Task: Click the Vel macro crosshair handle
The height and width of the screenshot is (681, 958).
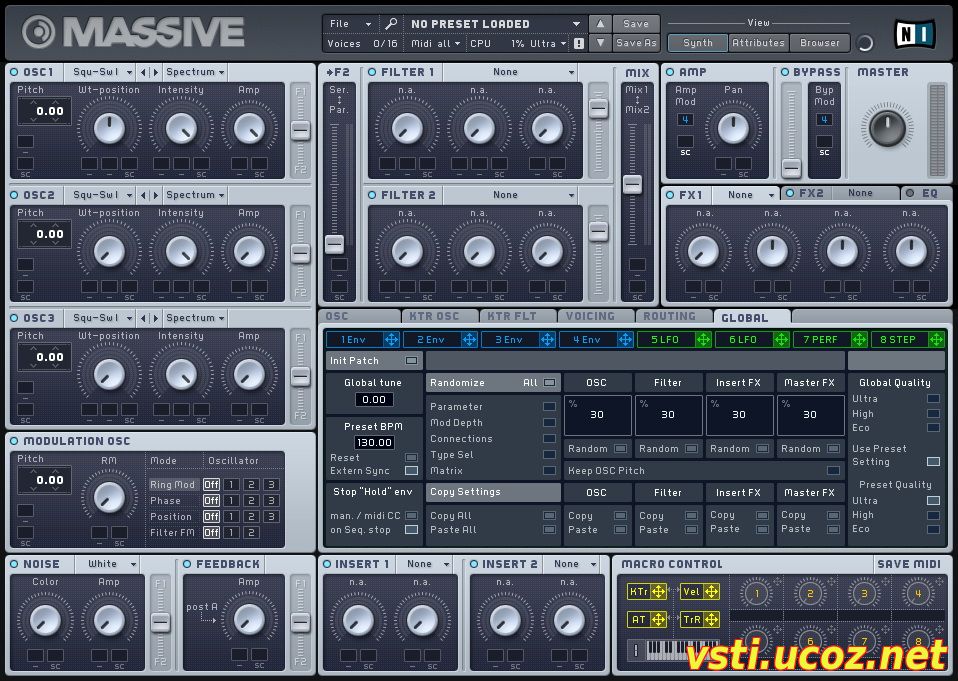Action: pos(711,591)
